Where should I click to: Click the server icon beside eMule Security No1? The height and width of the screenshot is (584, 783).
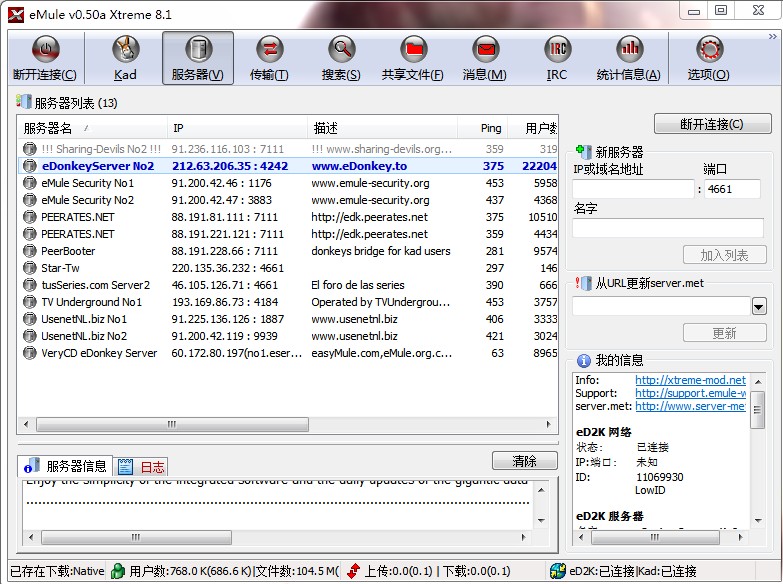pos(30,183)
